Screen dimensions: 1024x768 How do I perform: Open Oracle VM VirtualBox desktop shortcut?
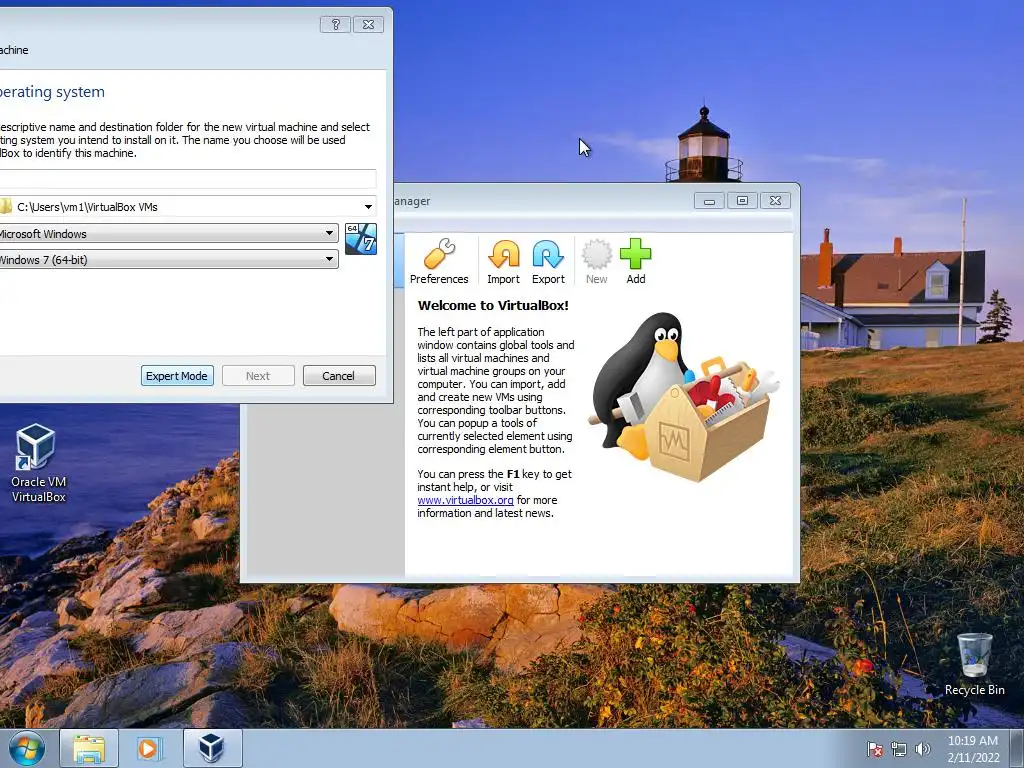click(x=38, y=463)
